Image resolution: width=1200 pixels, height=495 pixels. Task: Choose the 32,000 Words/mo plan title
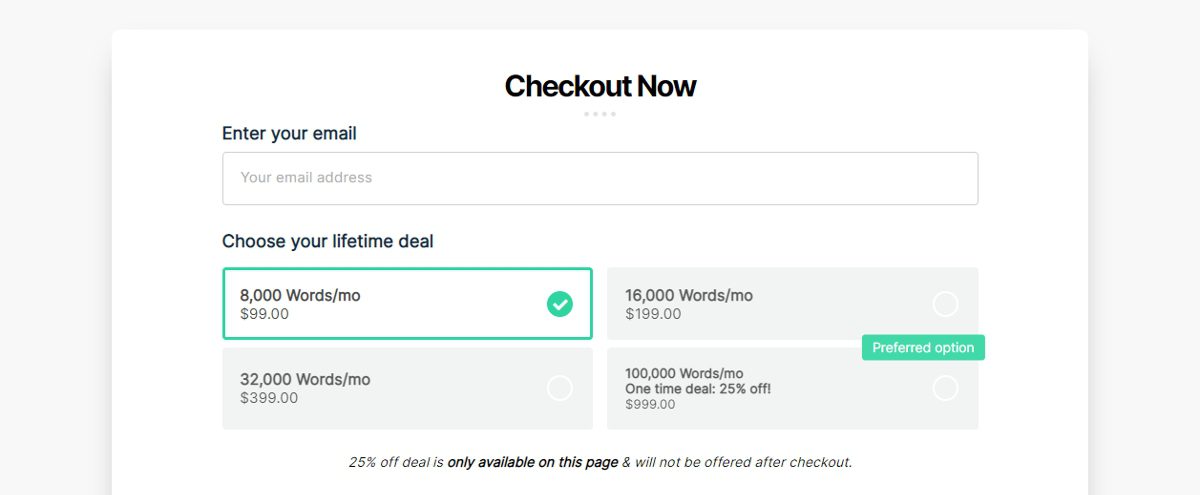tap(305, 379)
